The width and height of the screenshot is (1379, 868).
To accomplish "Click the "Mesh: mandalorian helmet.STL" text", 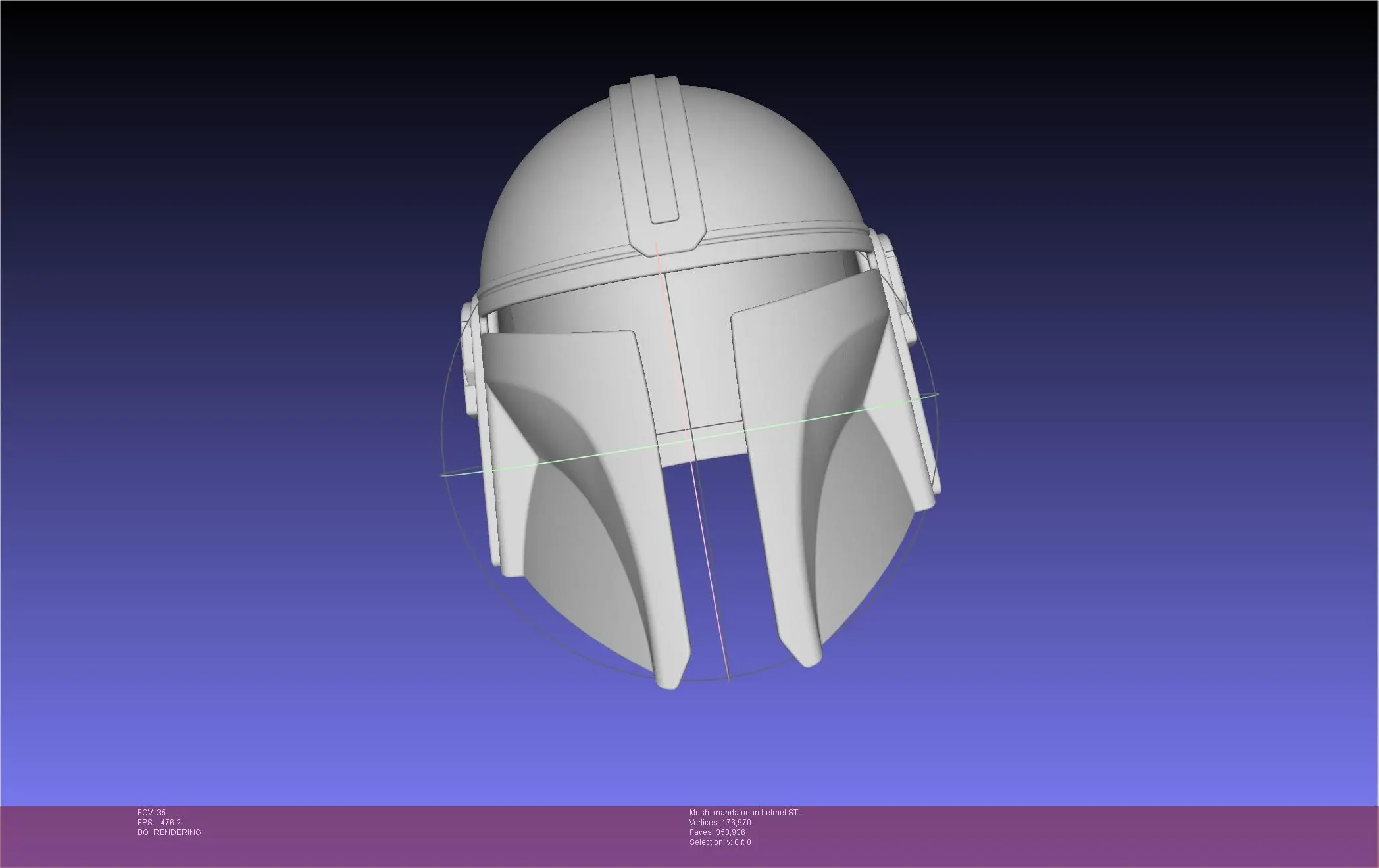I will coord(745,813).
